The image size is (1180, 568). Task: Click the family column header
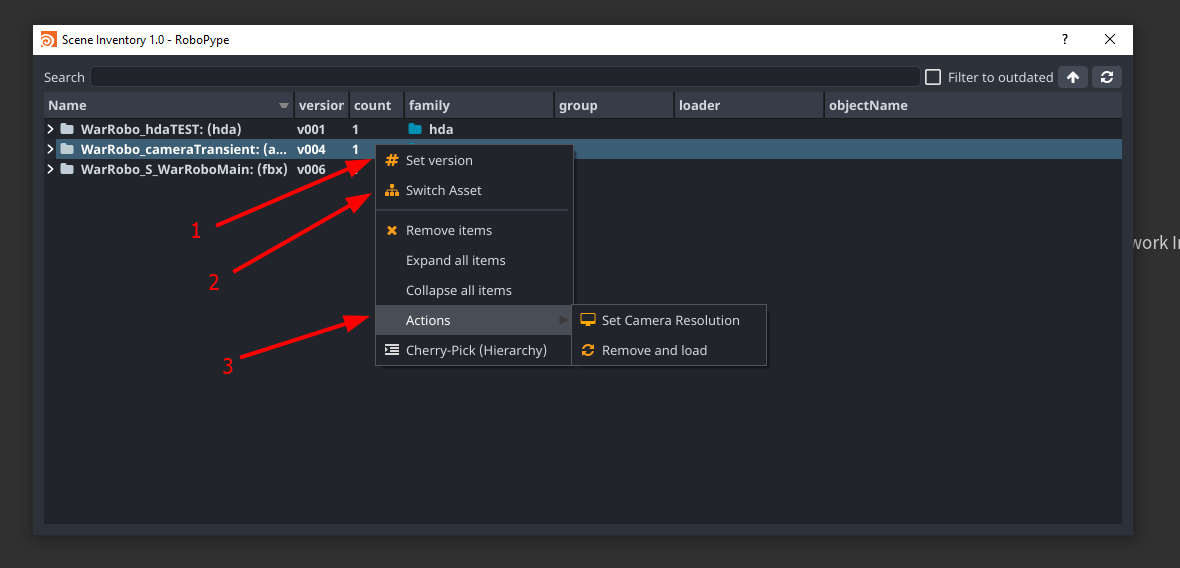pyautogui.click(x=479, y=105)
